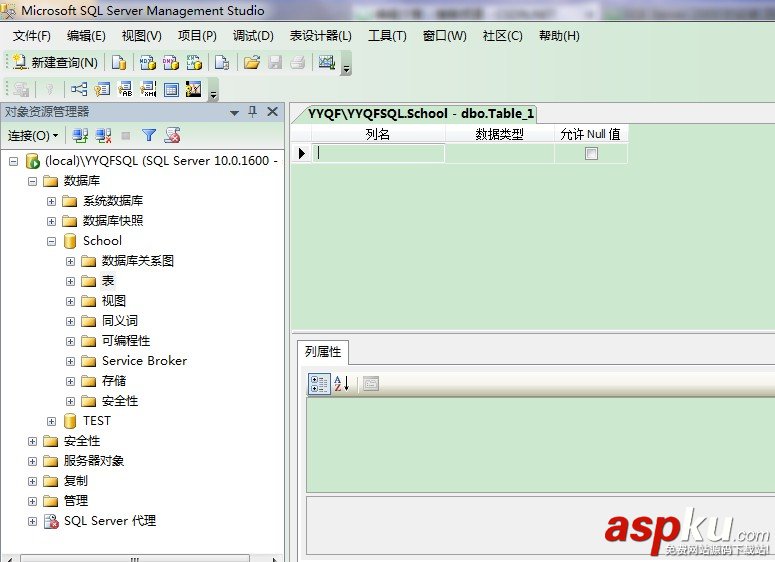The height and width of the screenshot is (562, 775).
Task: Click the Spatial Indexes icon
Action: tap(193, 89)
